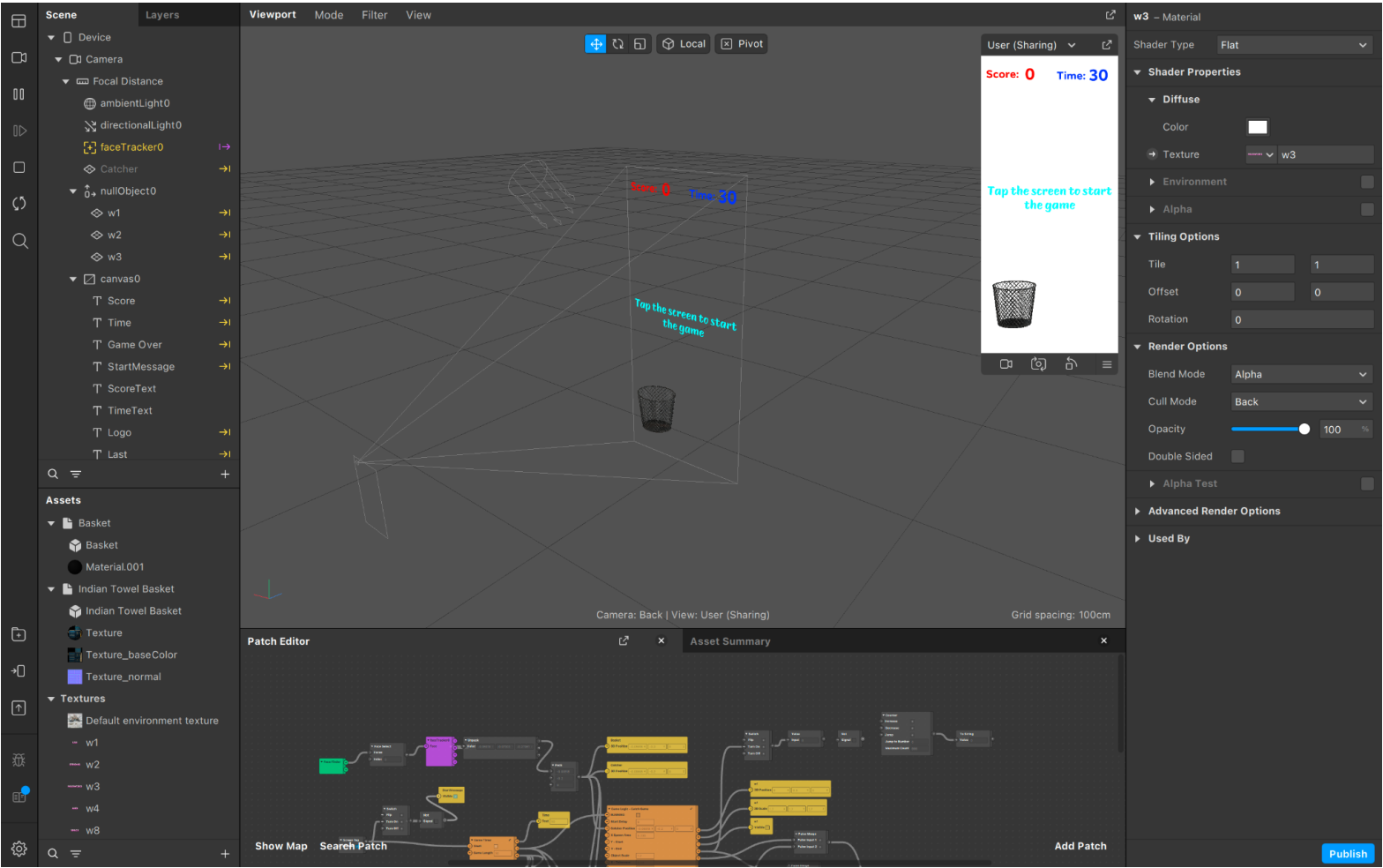Pause the effect from left sidebar
Screen dimensions: 1383x868
tap(19, 94)
